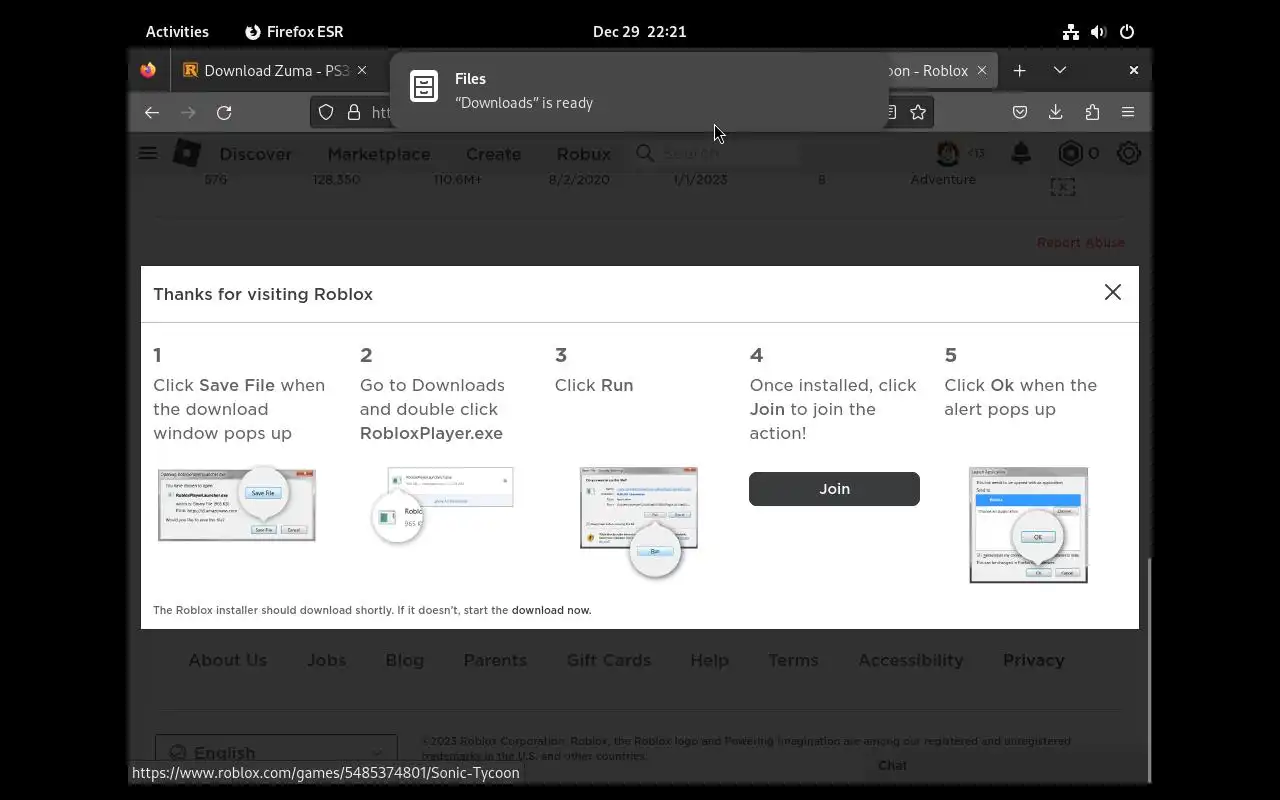Open the Firefox extensions menu
Screen dimensions: 1280x800
[1092, 112]
